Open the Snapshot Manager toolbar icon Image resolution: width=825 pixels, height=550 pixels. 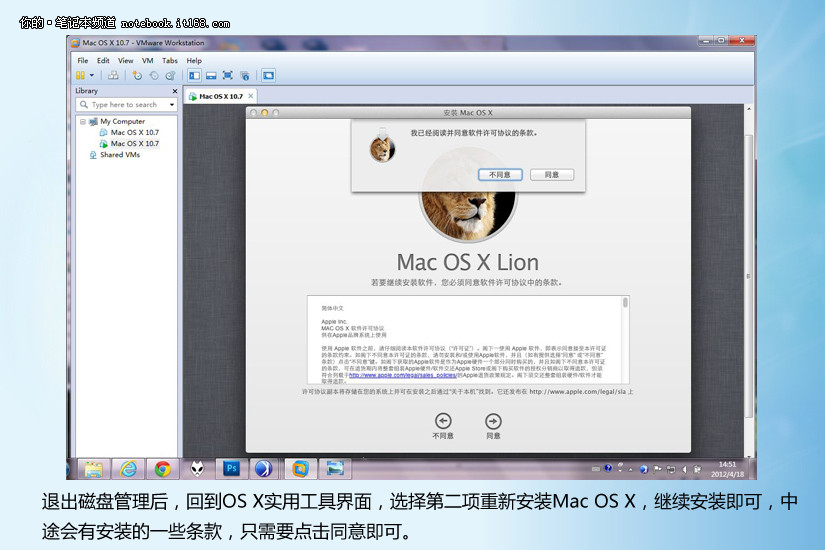click(170, 76)
